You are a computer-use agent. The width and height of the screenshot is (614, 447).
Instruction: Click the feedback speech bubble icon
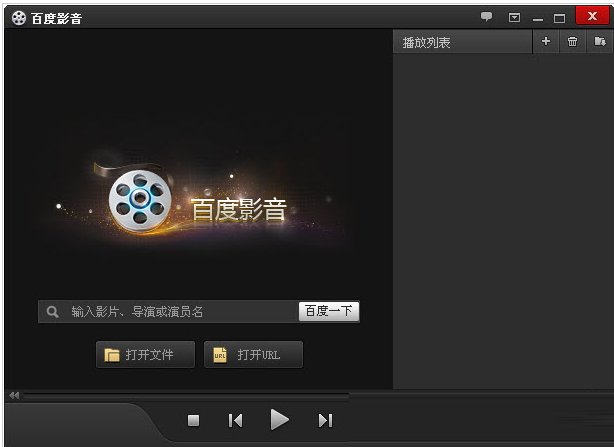pos(487,17)
